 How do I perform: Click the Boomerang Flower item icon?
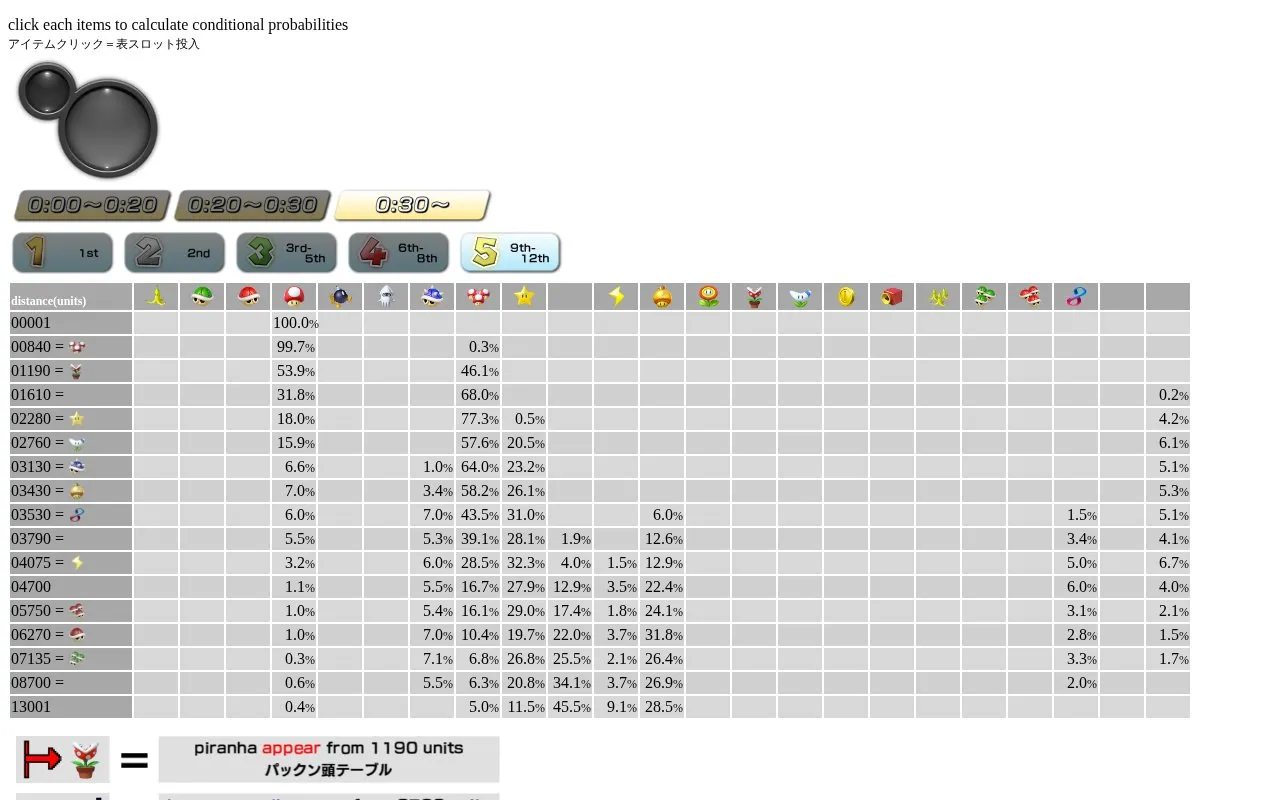[800, 296]
